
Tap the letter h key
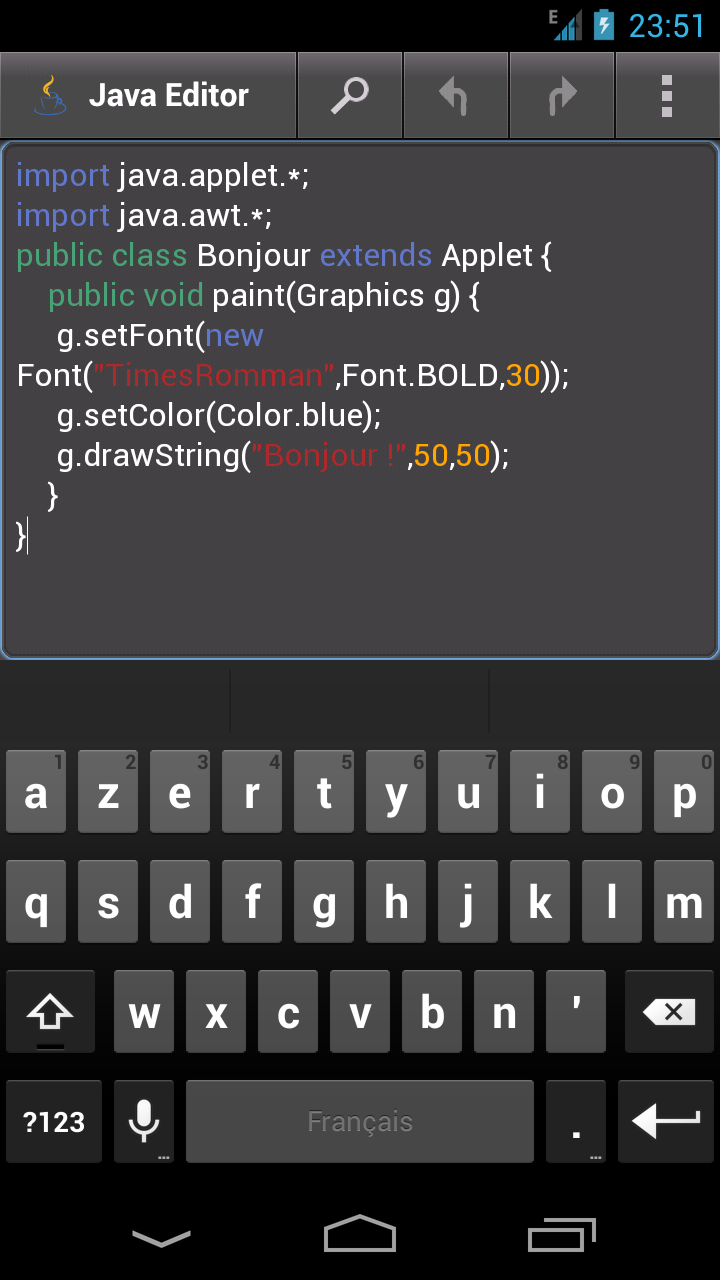pyautogui.click(x=396, y=902)
